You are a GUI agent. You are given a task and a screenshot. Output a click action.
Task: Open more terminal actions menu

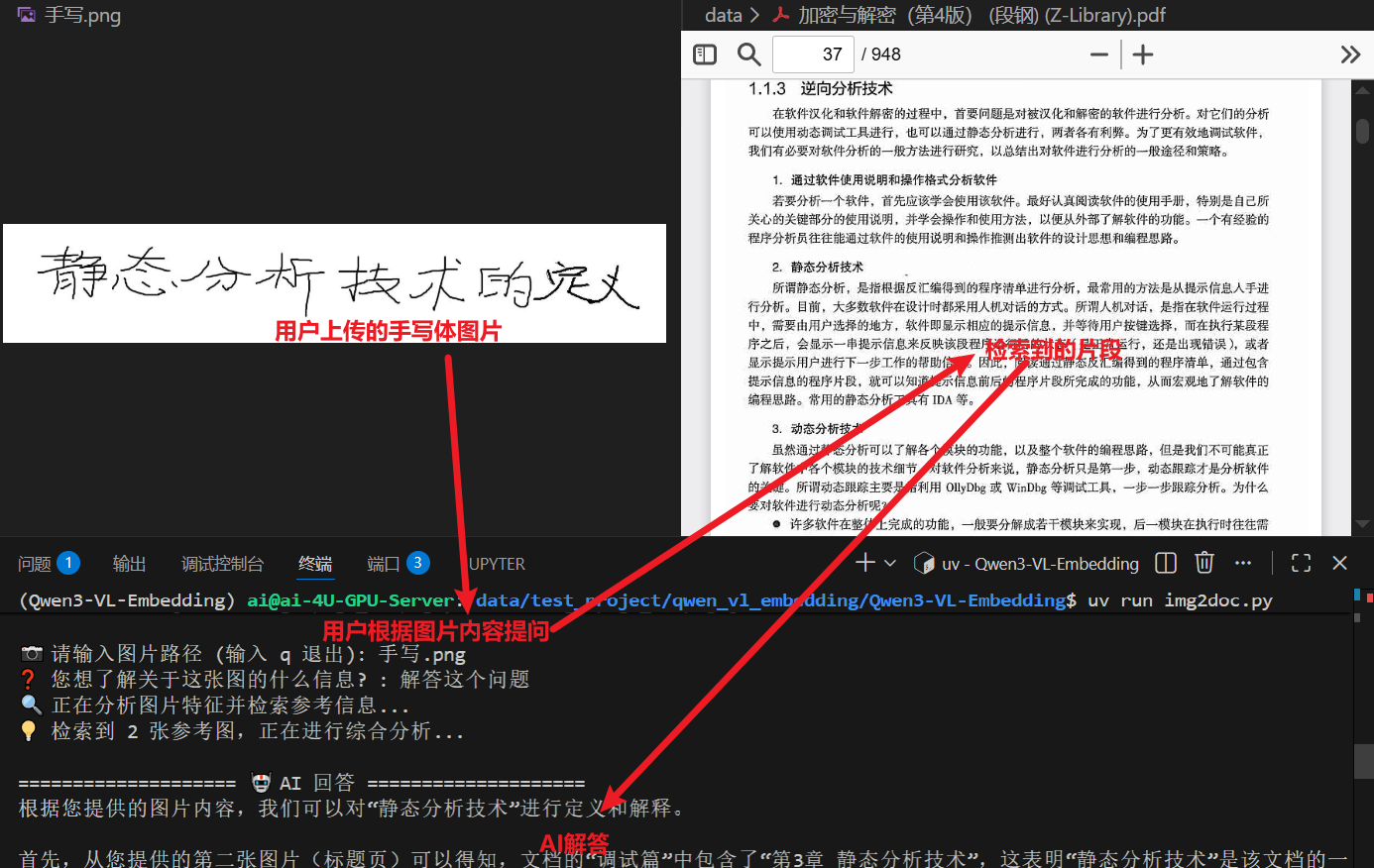coord(1243,563)
